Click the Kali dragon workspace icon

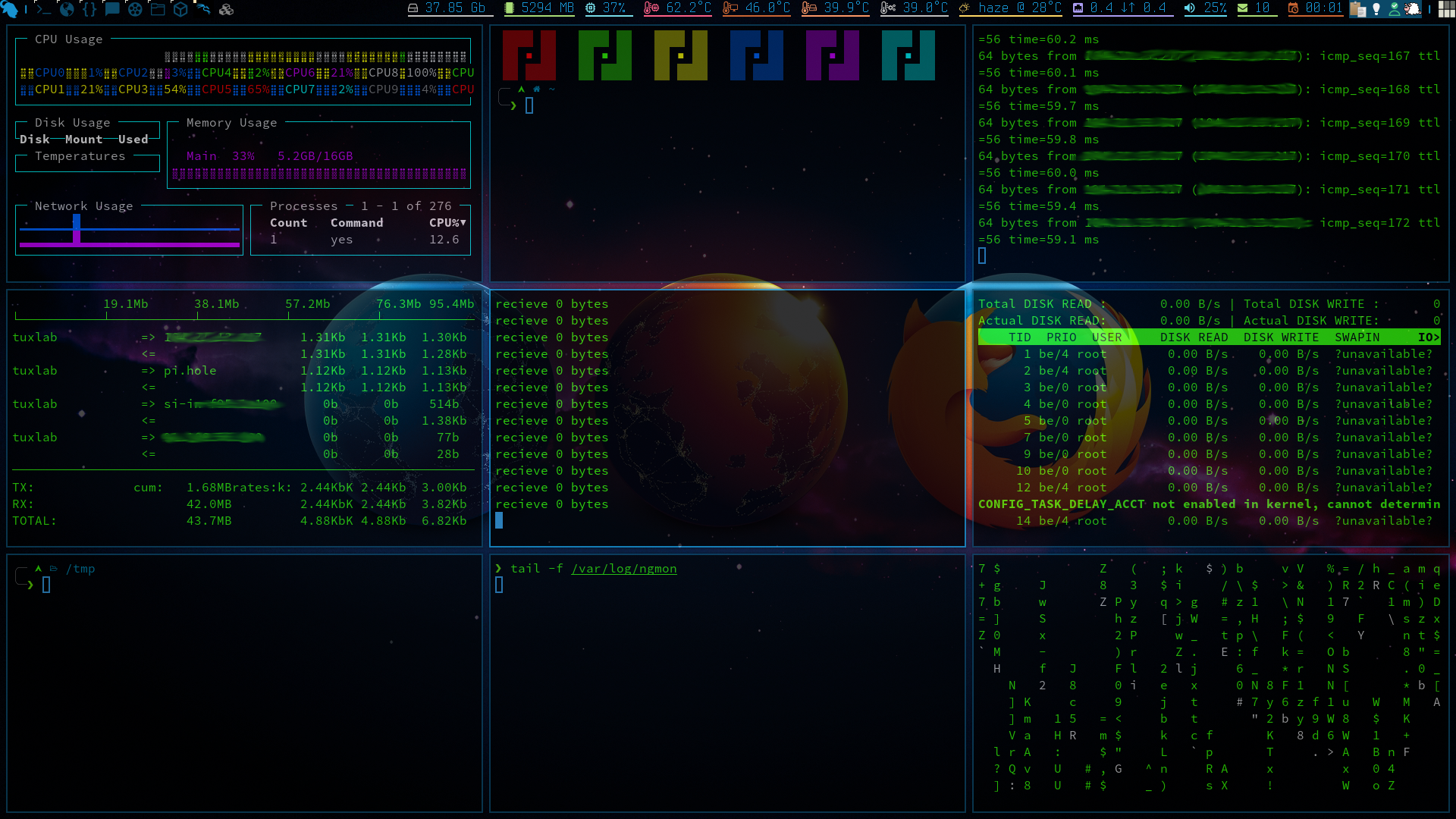[x=203, y=9]
